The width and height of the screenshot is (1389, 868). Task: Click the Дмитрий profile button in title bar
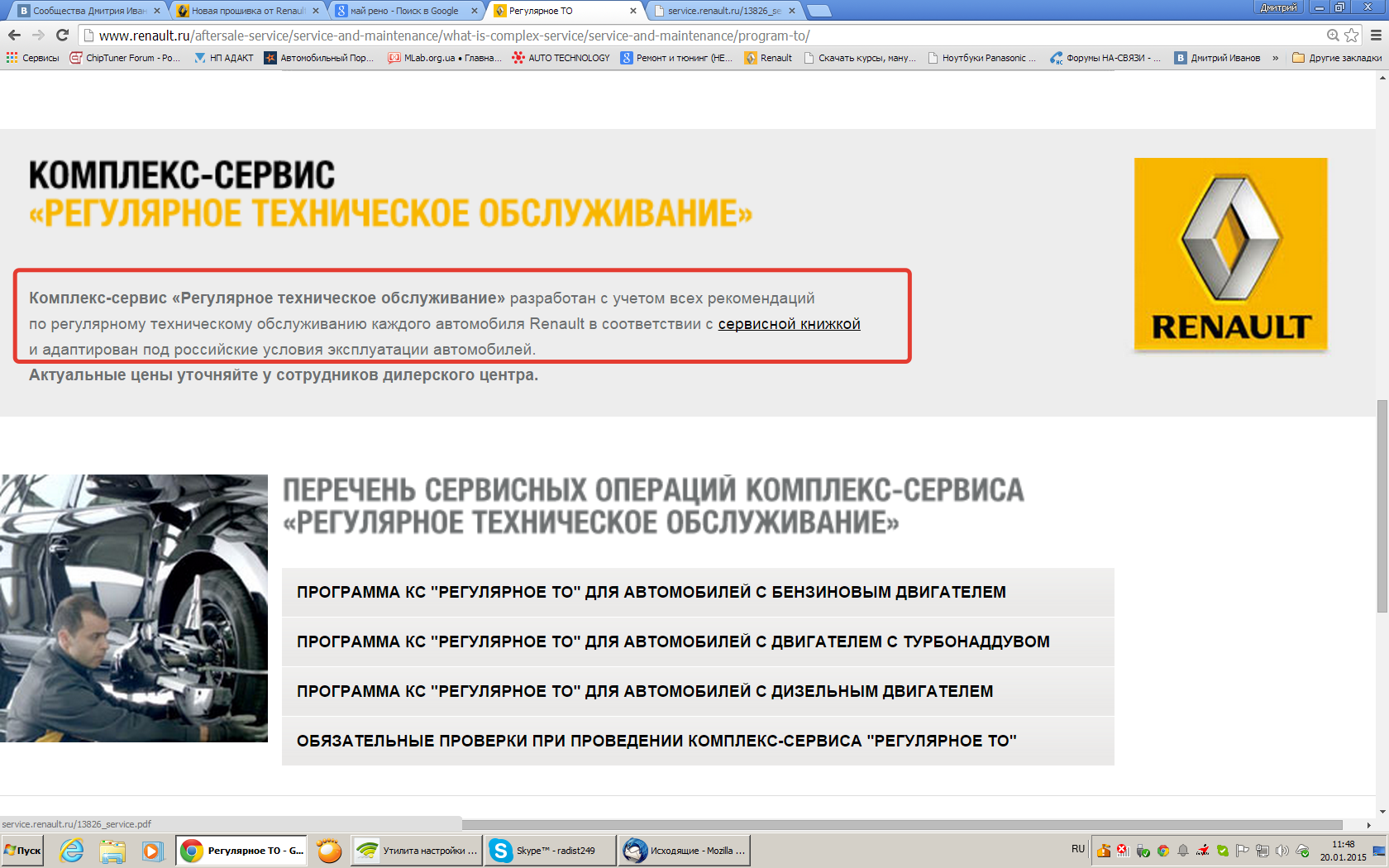click(x=1279, y=7)
